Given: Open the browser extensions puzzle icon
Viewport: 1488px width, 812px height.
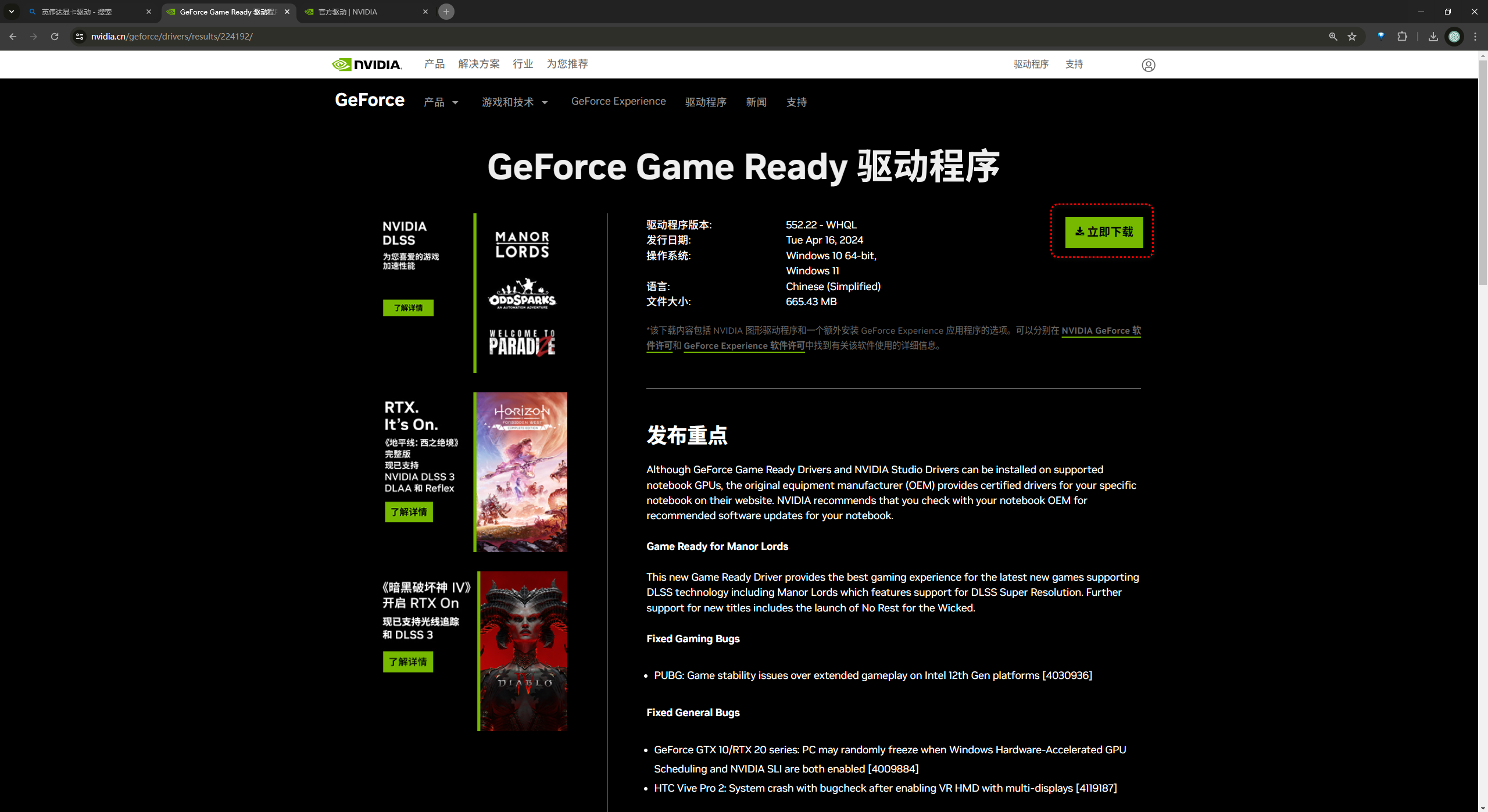Looking at the screenshot, I should tap(1402, 37).
